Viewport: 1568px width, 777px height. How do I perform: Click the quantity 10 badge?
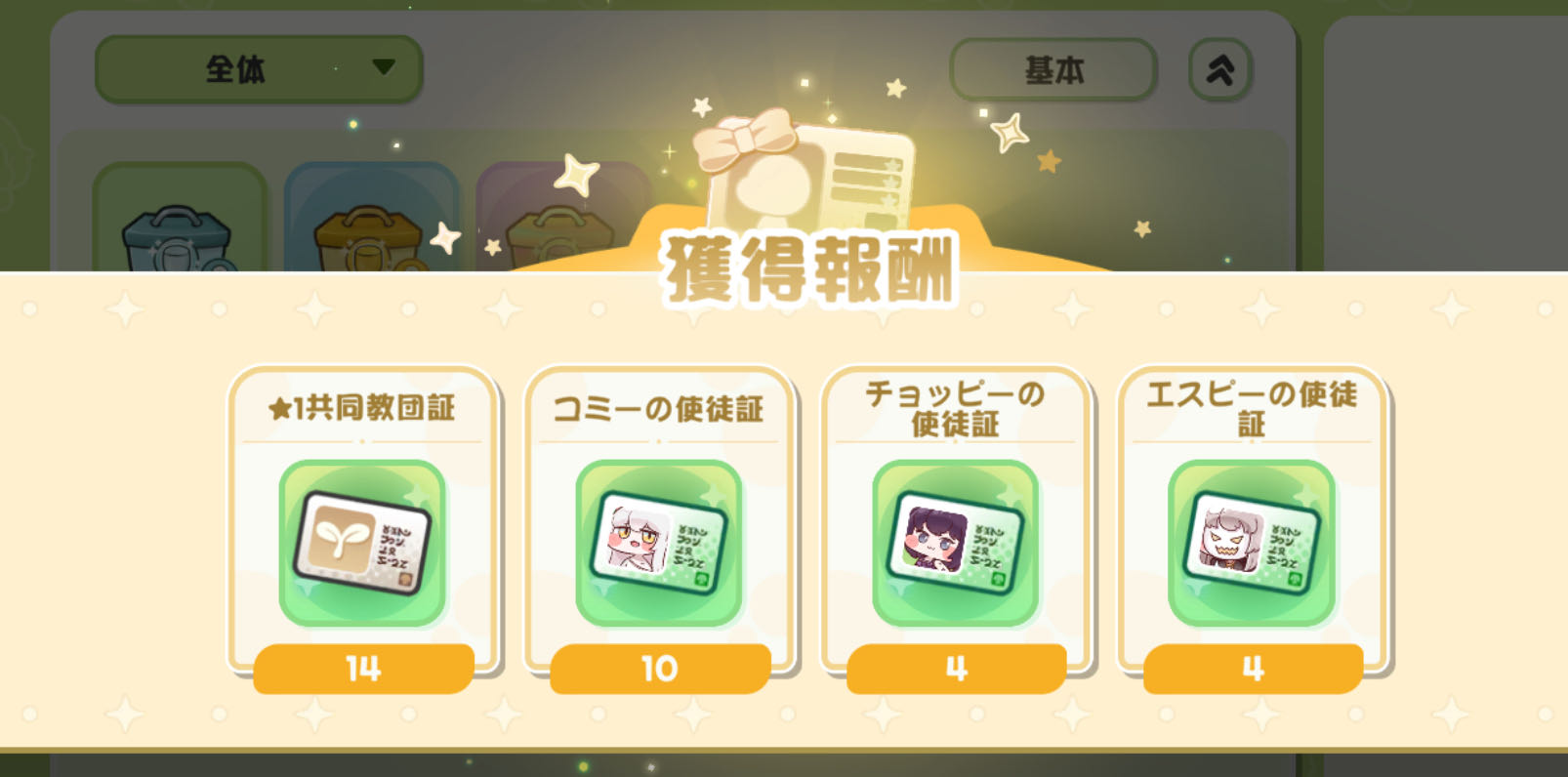pyautogui.click(x=660, y=669)
